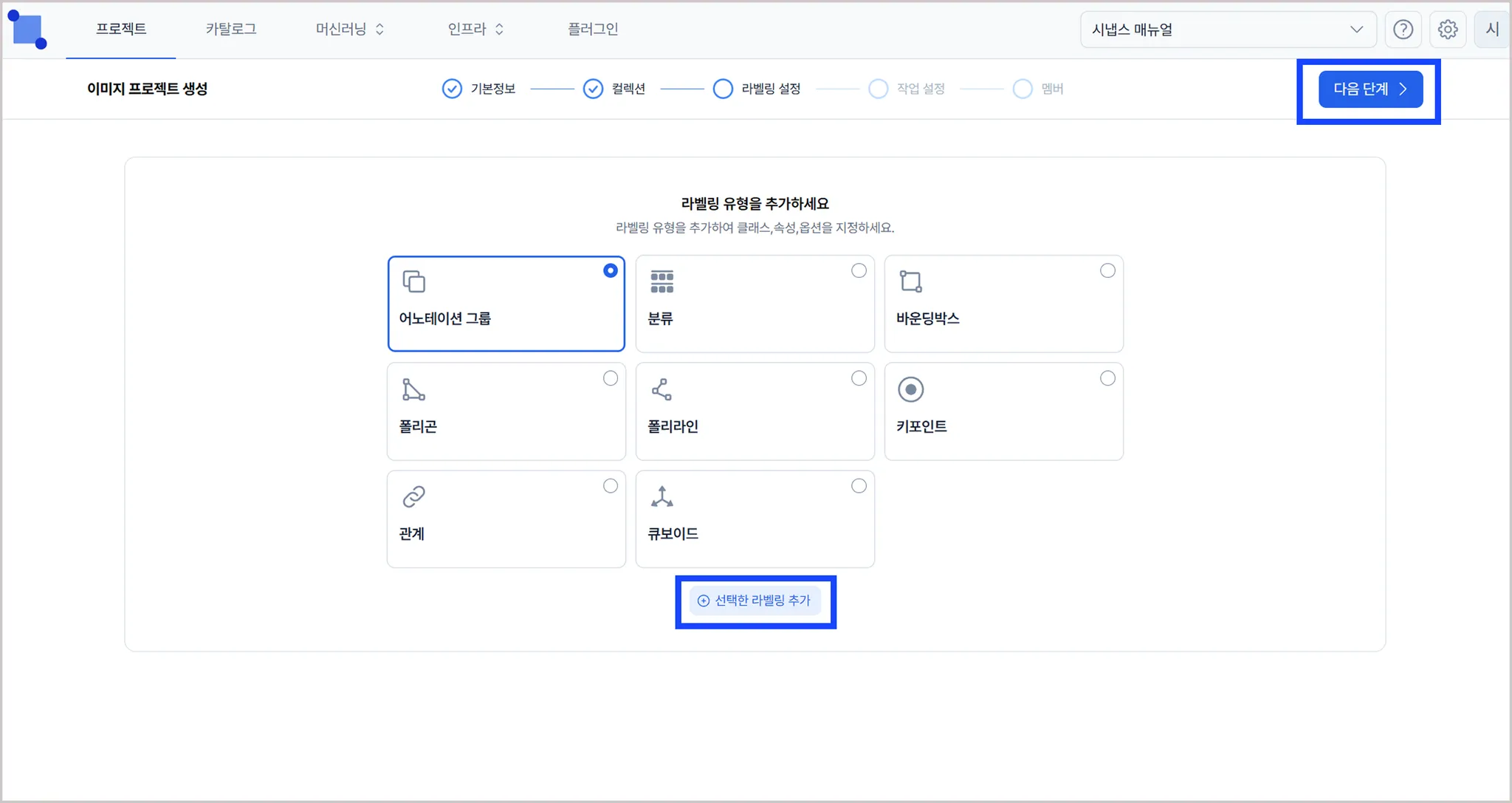Click the polygon (폴리곤) shape icon
Screen dimensions: 1512x803
click(x=413, y=389)
